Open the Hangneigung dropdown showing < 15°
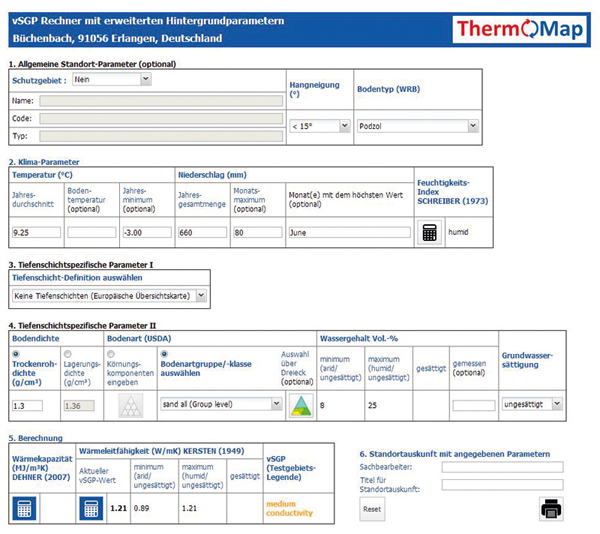This screenshot has width=600, height=534. pos(320,126)
